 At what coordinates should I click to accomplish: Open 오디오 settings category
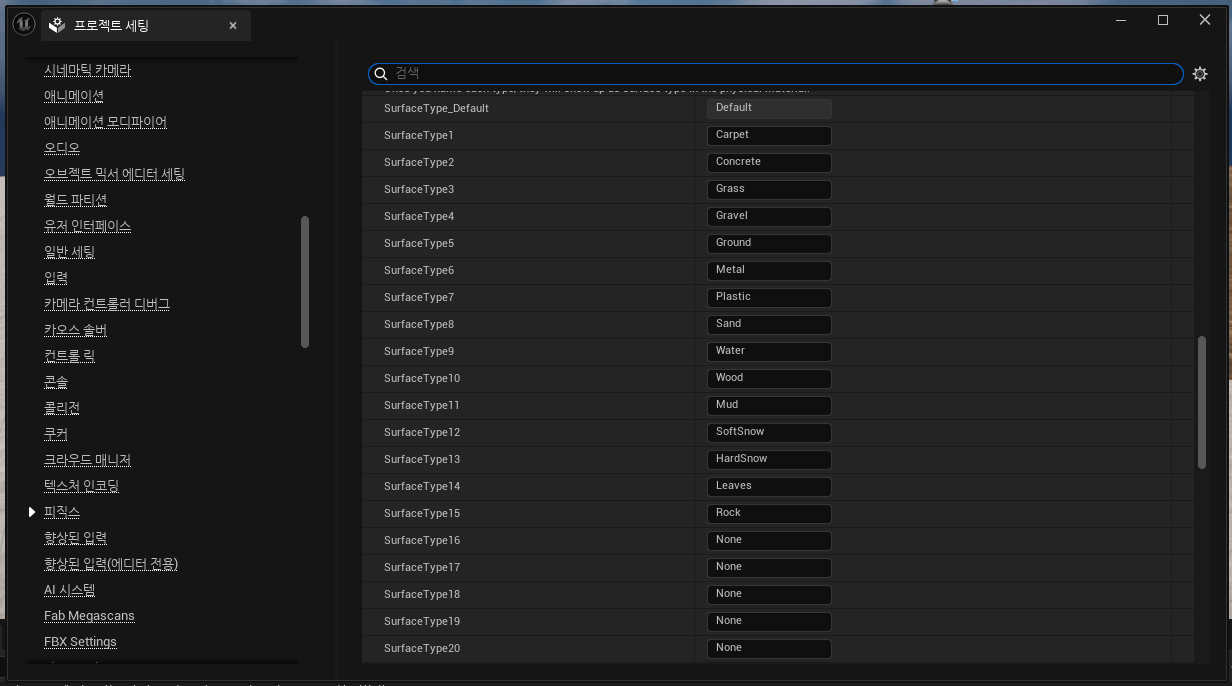[x=62, y=148]
